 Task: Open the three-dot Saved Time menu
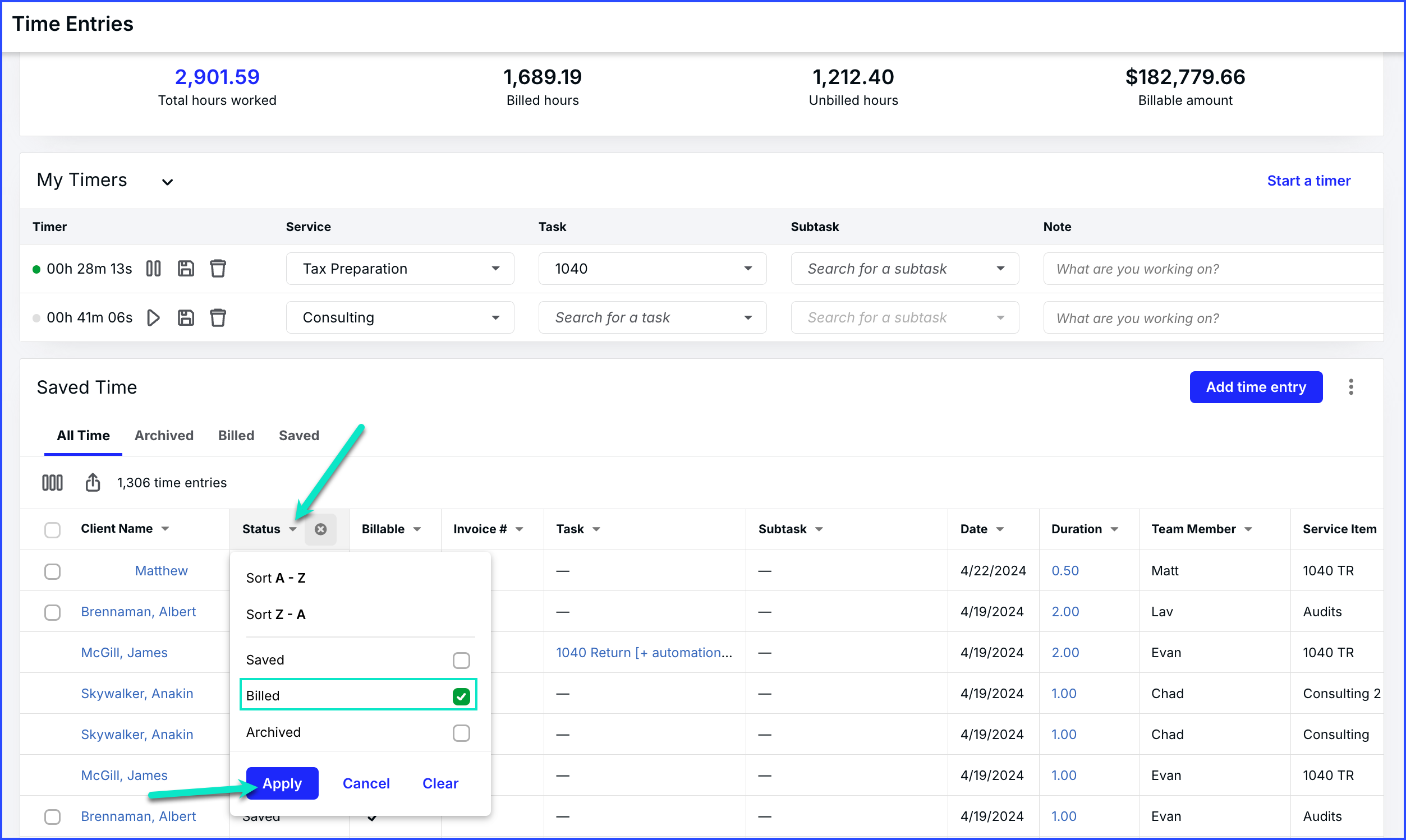pos(1350,387)
